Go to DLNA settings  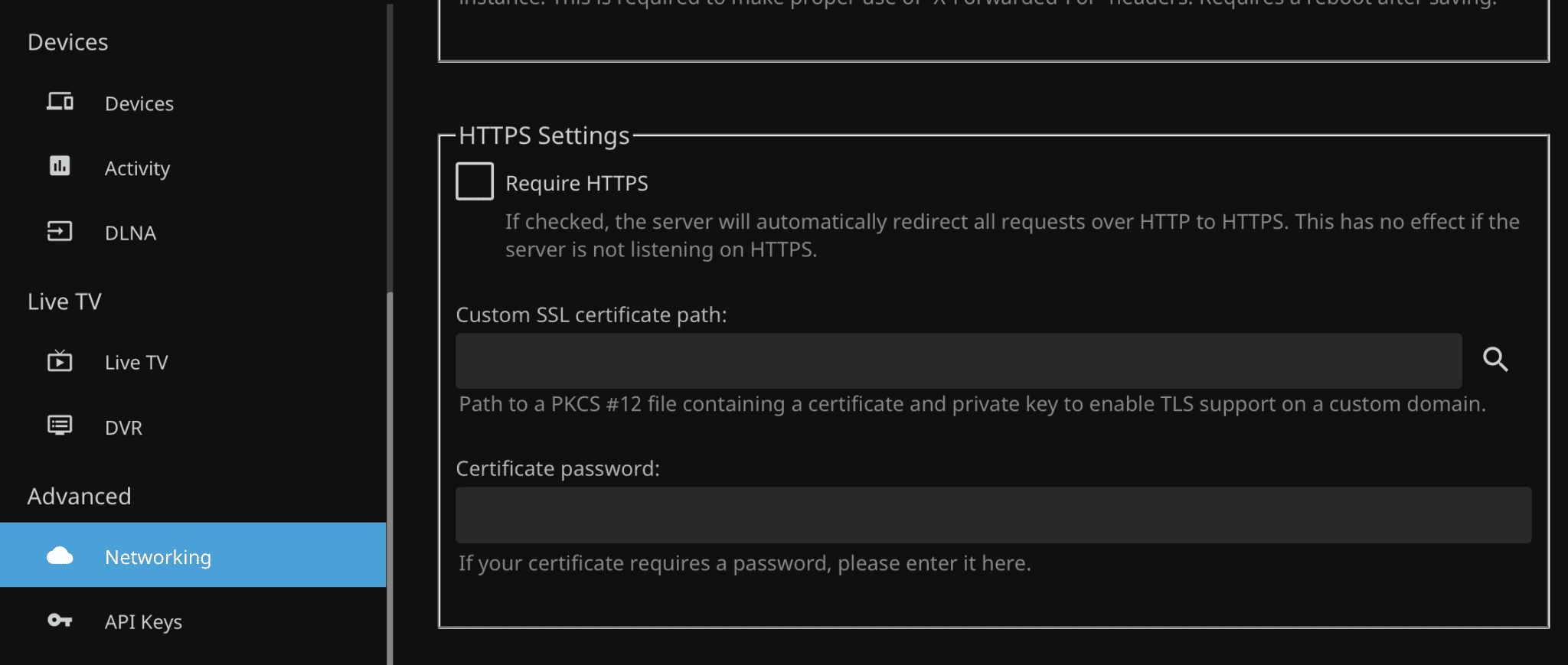click(131, 233)
